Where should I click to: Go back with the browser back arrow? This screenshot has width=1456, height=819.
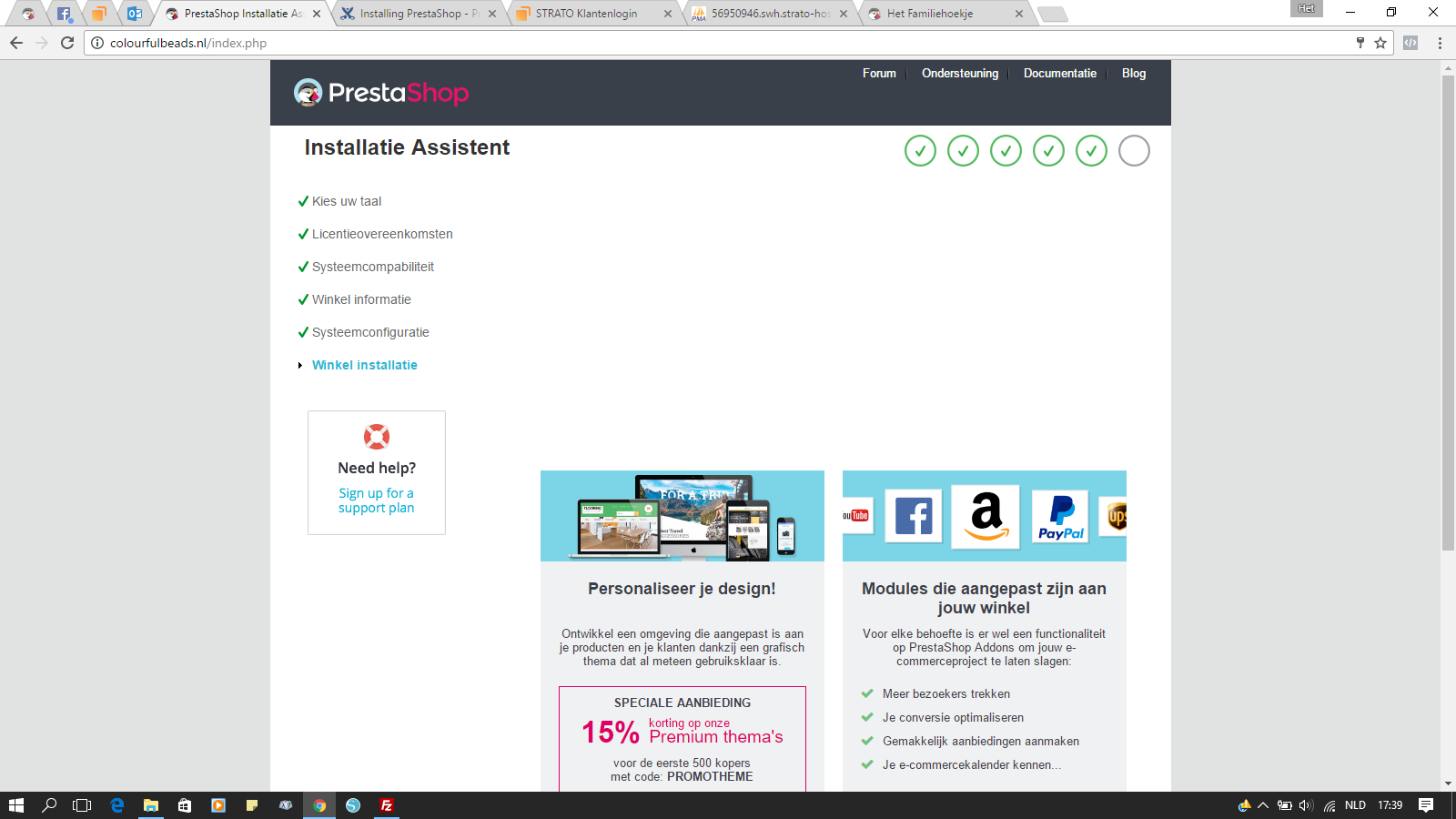(16, 43)
